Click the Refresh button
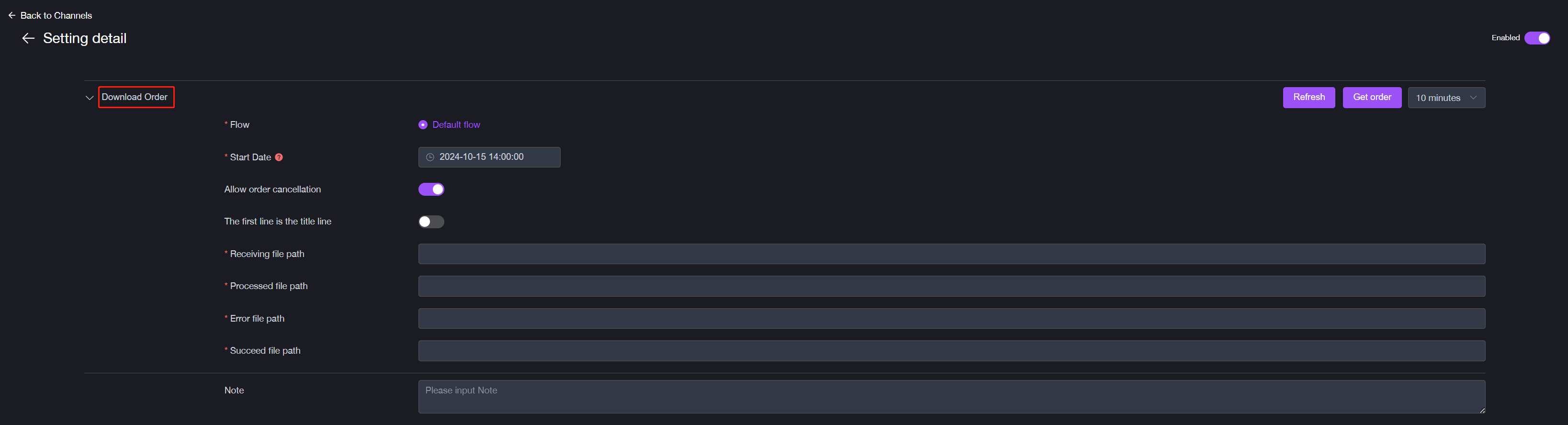1568x425 pixels. (1309, 97)
